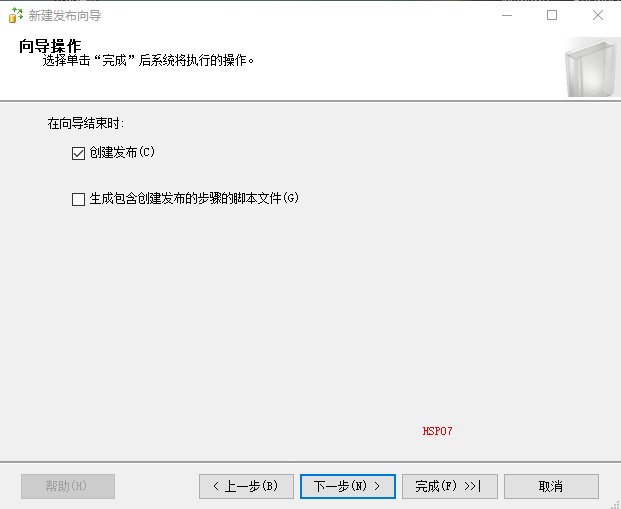Viewport: 621px width, 509px height.
Task: Grab the window size grip corner
Action: pyautogui.click(x=615, y=504)
